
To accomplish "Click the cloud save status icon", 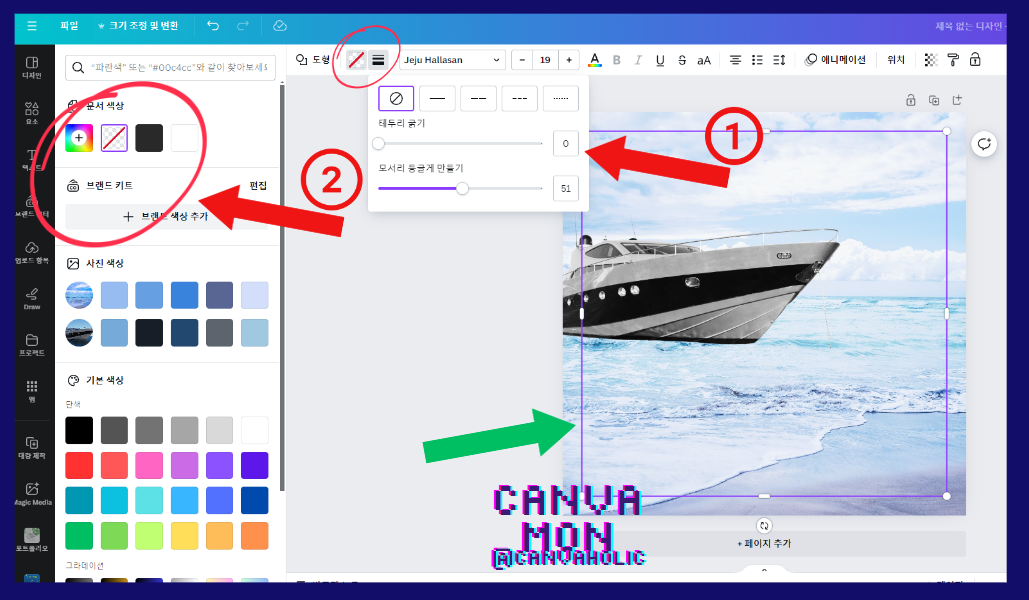I will point(280,26).
